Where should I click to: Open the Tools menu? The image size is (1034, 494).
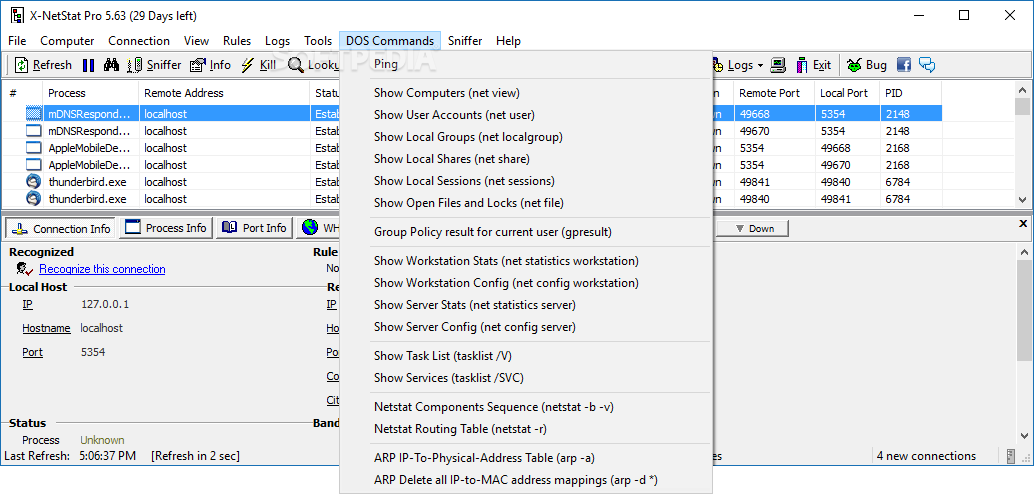coord(318,41)
